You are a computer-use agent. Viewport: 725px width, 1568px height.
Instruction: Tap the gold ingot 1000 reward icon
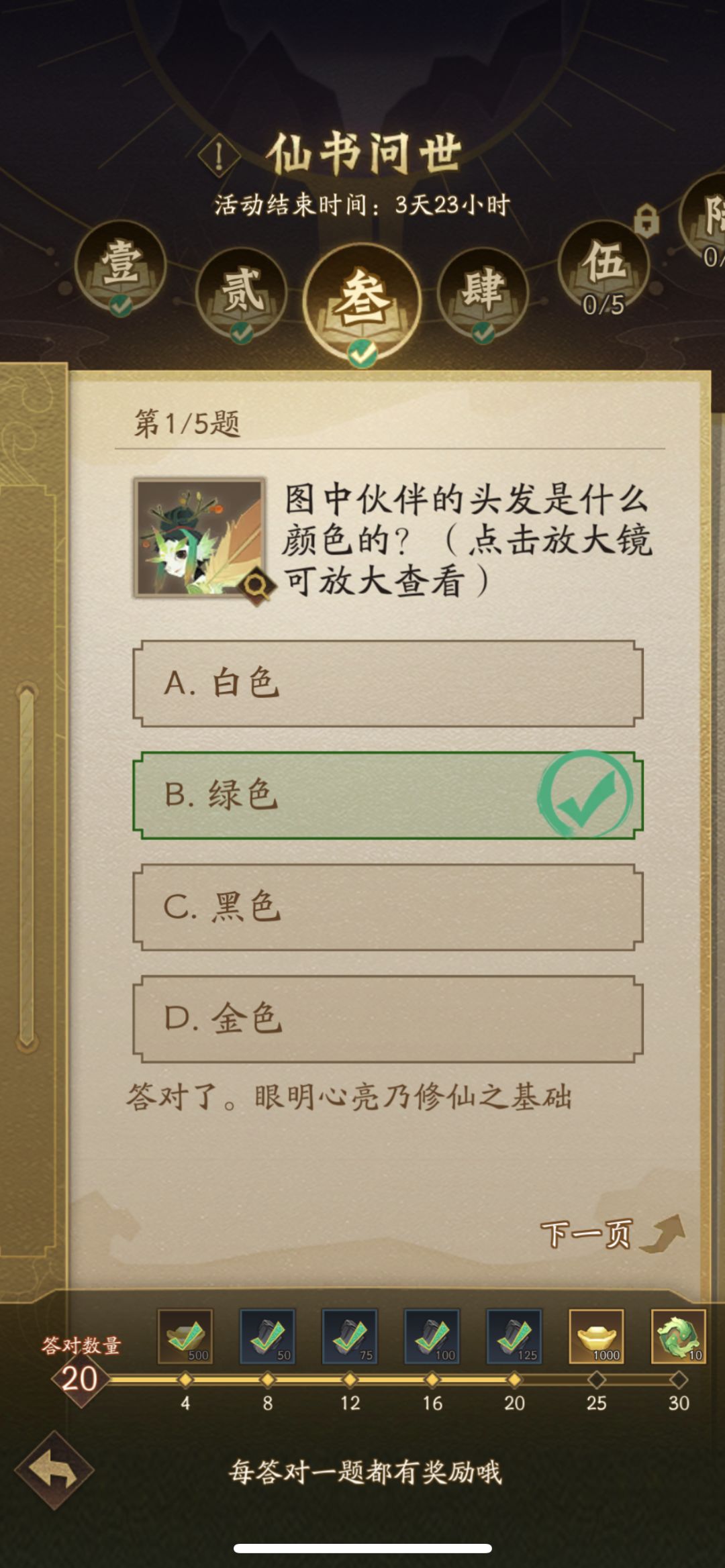pyautogui.click(x=596, y=1336)
